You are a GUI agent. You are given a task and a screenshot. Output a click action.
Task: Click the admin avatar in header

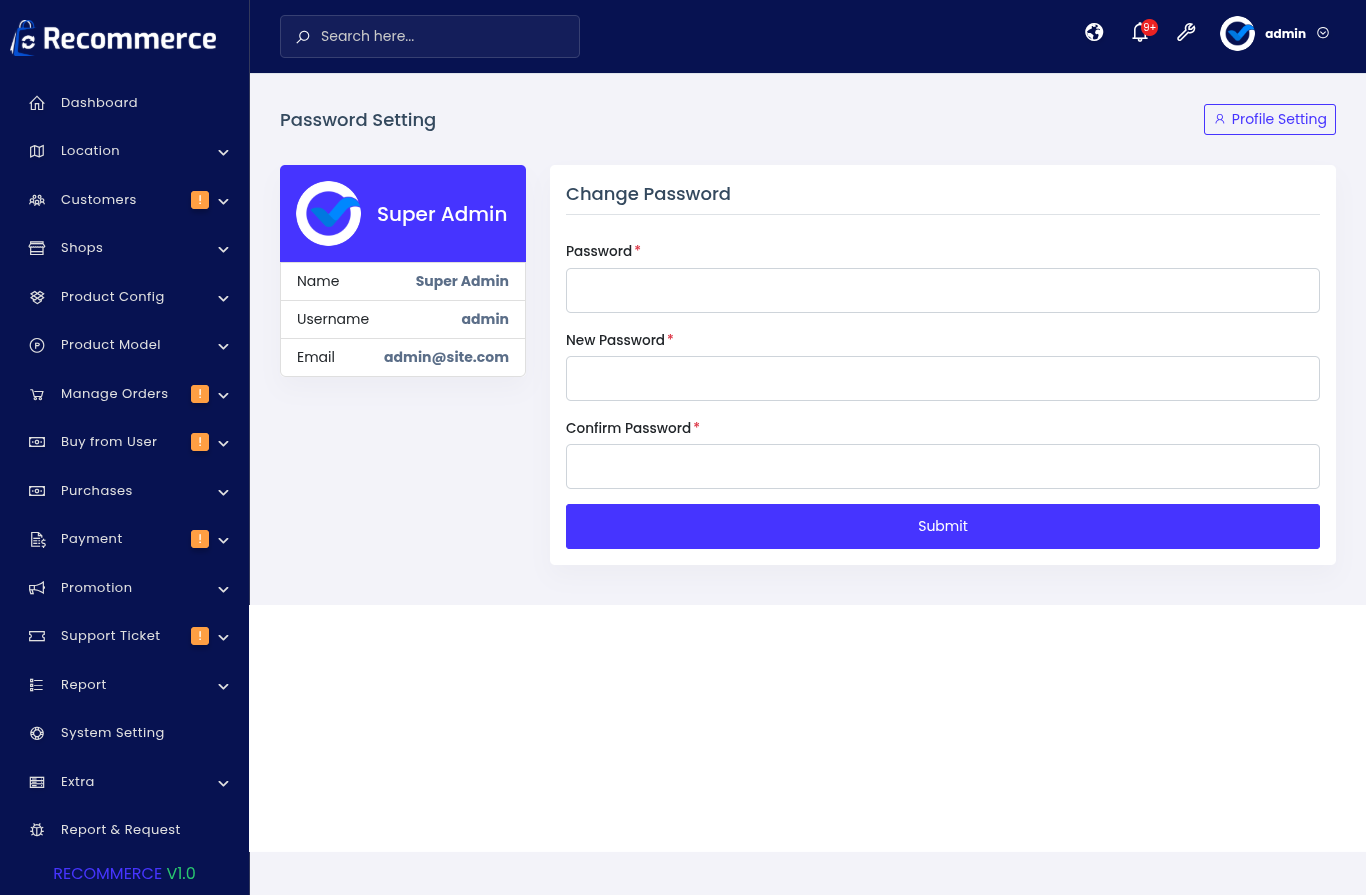click(1237, 33)
